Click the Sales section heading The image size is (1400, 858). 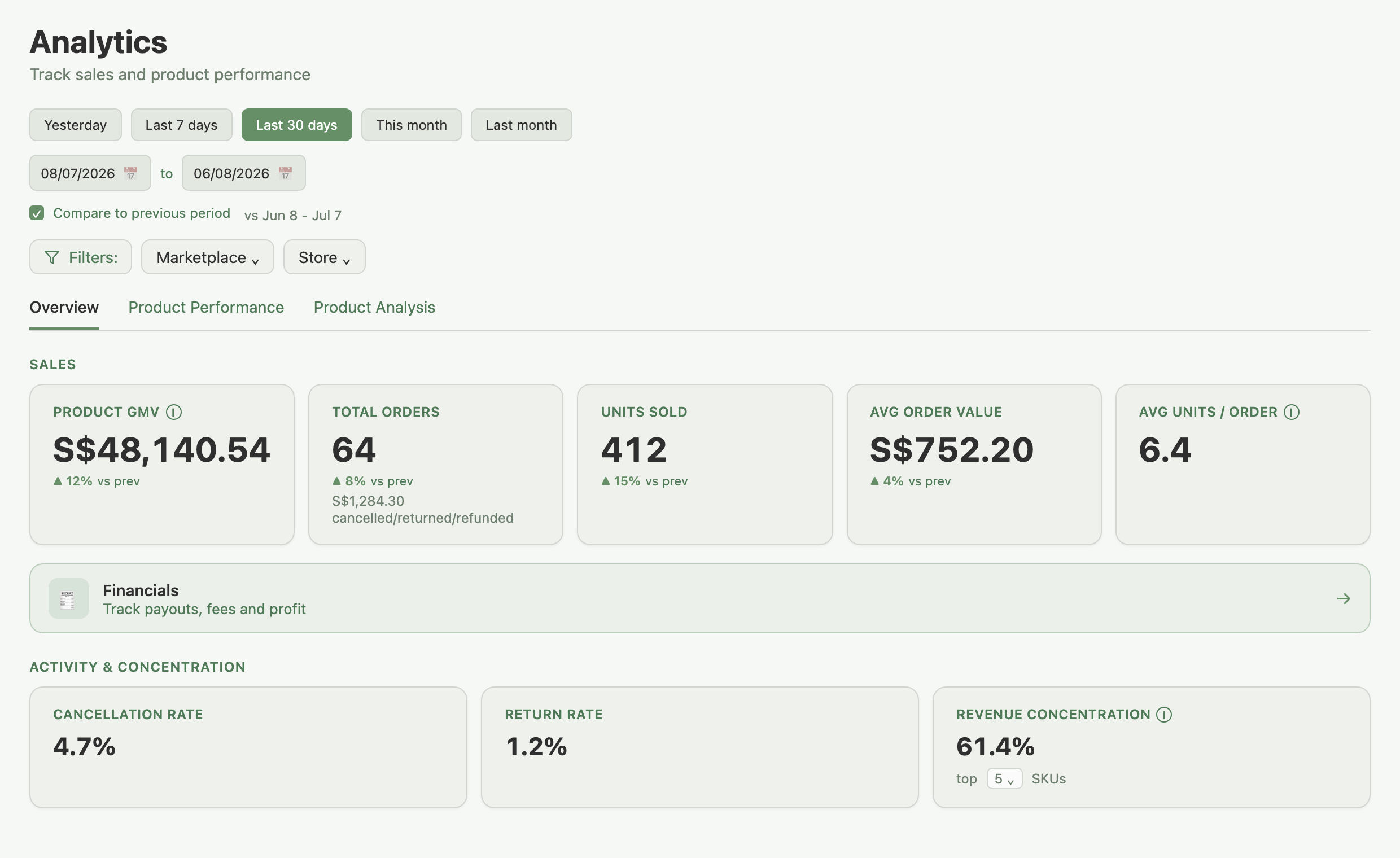point(53,365)
